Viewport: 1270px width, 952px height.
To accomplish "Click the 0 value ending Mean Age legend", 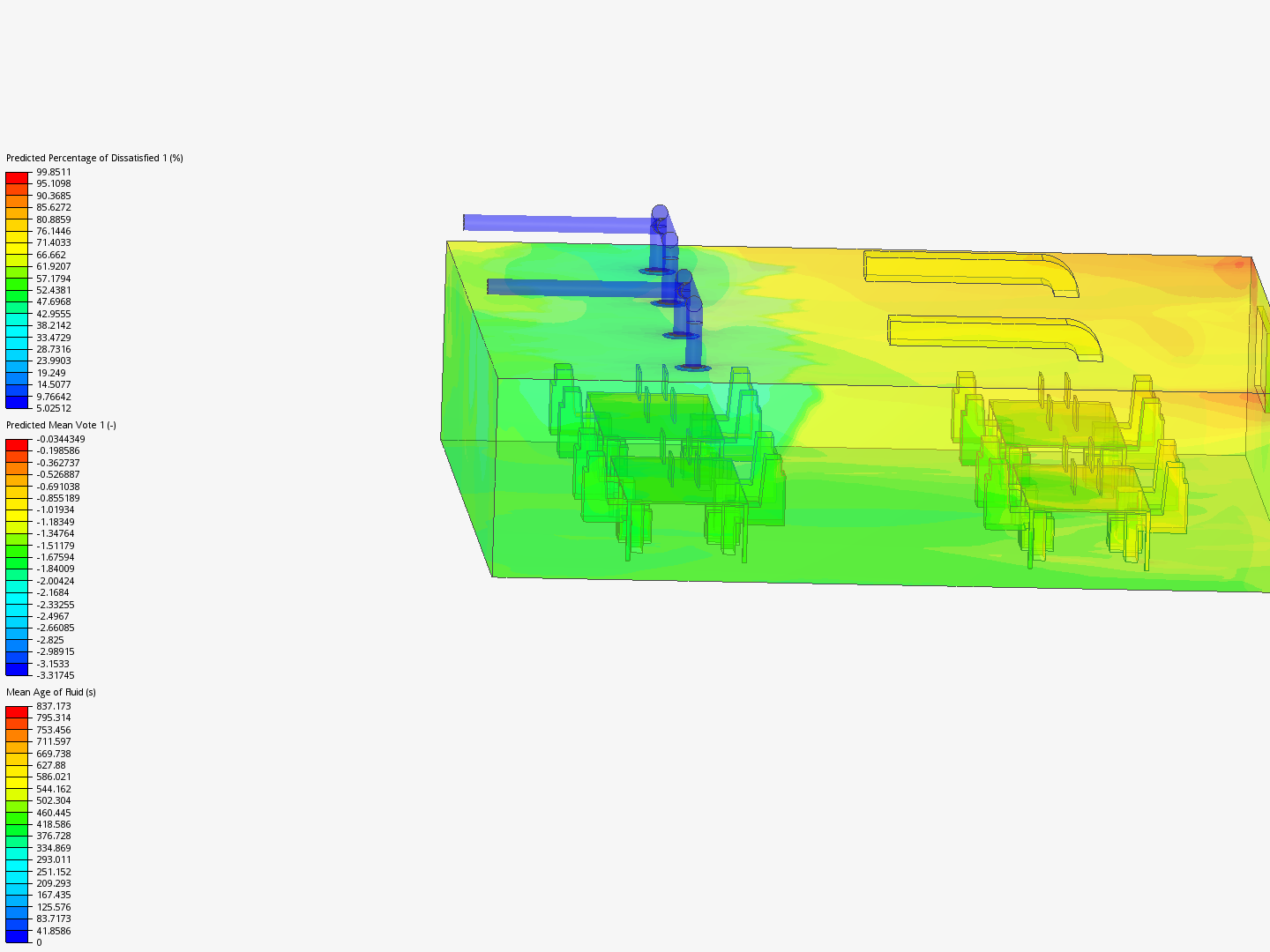I will click(39, 942).
